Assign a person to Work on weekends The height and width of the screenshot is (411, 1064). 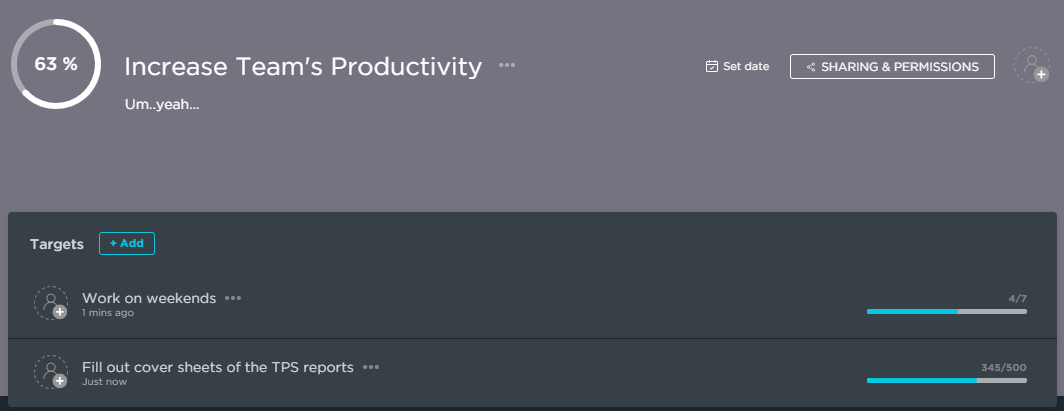[x=50, y=303]
